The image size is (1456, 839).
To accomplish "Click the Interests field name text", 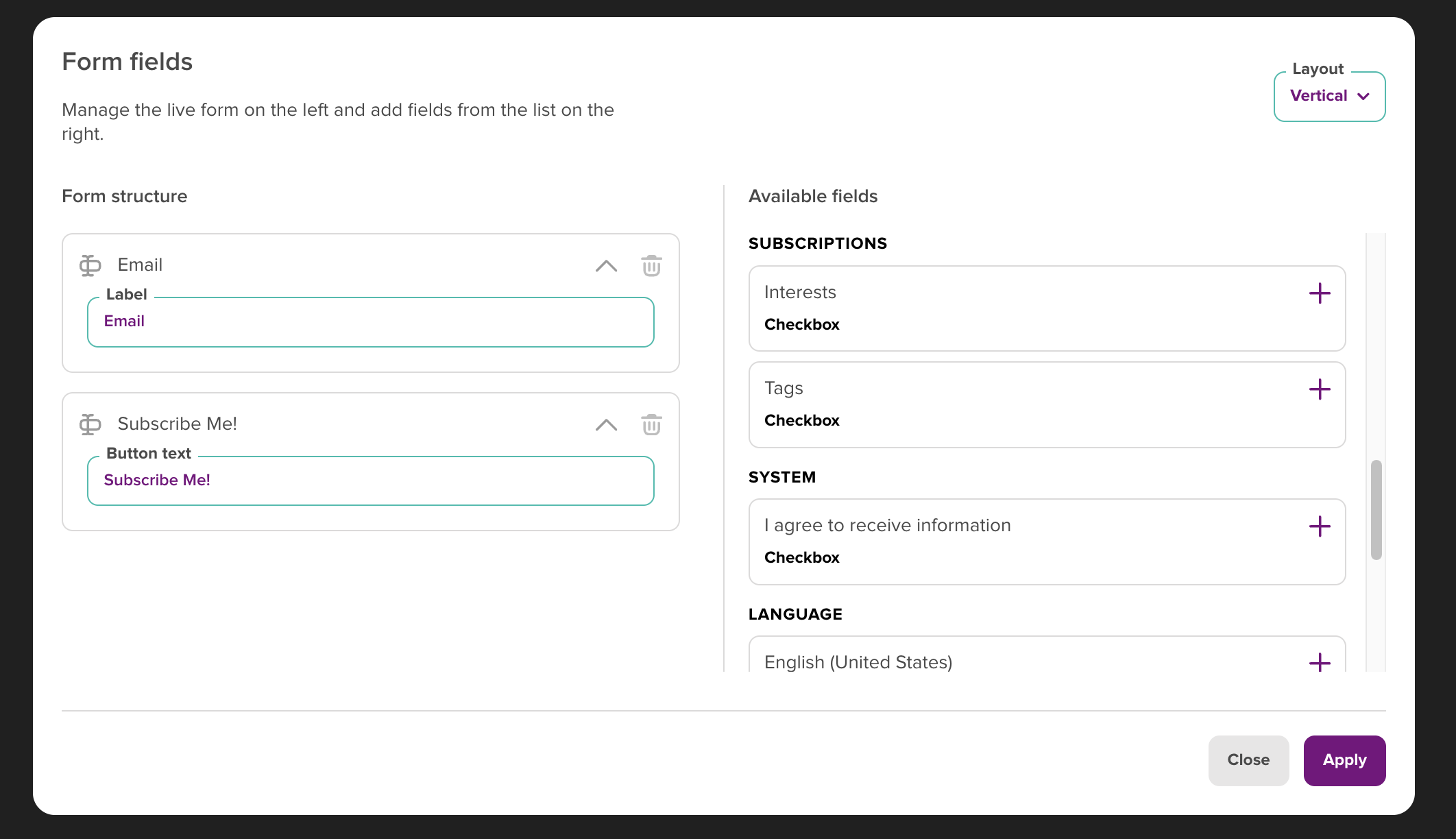I will coord(800,292).
